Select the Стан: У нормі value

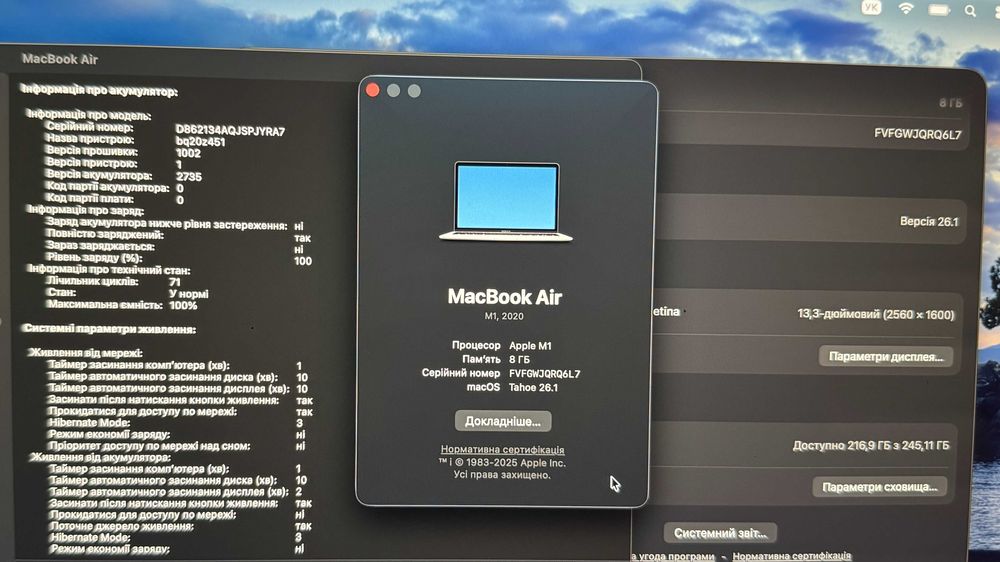click(189, 294)
